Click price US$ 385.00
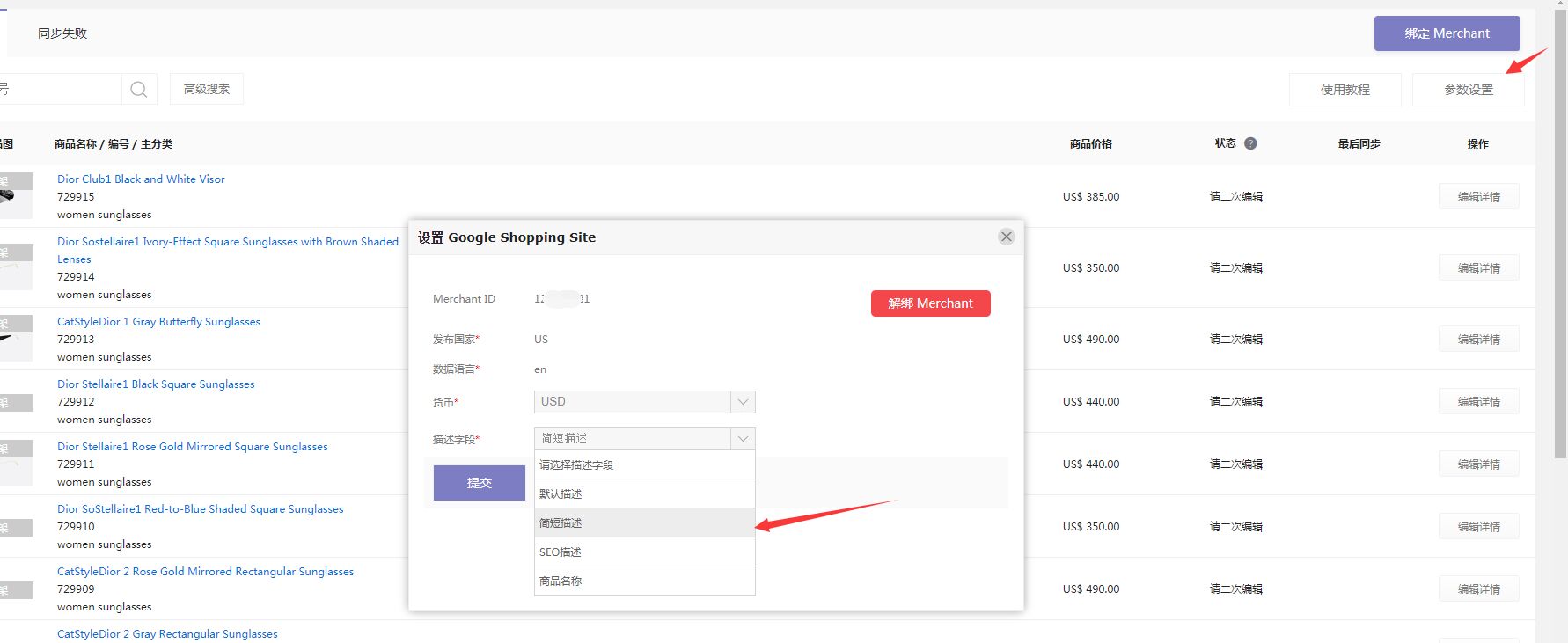The image size is (1568, 643). tap(1090, 196)
